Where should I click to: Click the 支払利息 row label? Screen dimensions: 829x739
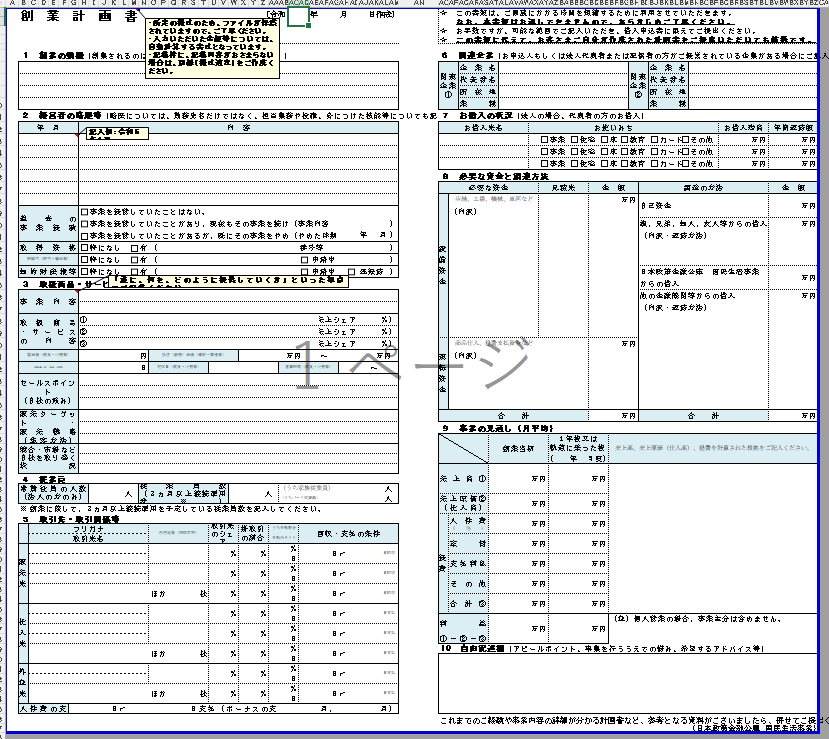(x=468, y=564)
